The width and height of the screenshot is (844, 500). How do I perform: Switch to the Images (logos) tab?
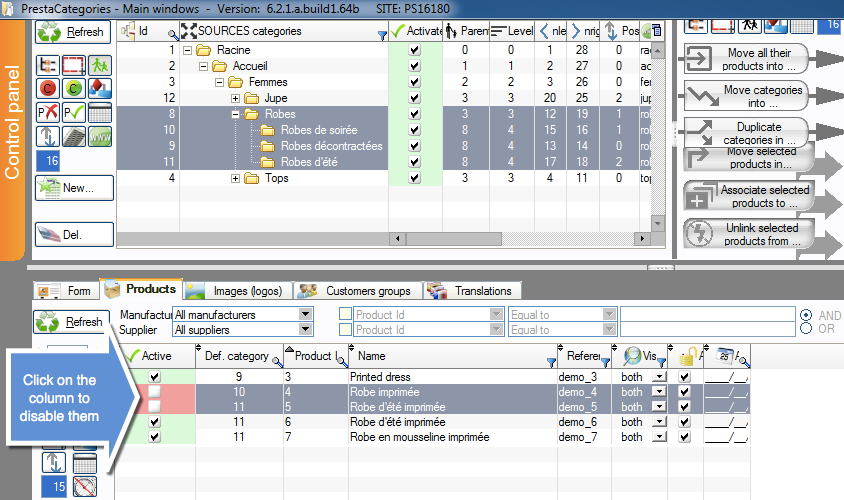[x=237, y=291]
